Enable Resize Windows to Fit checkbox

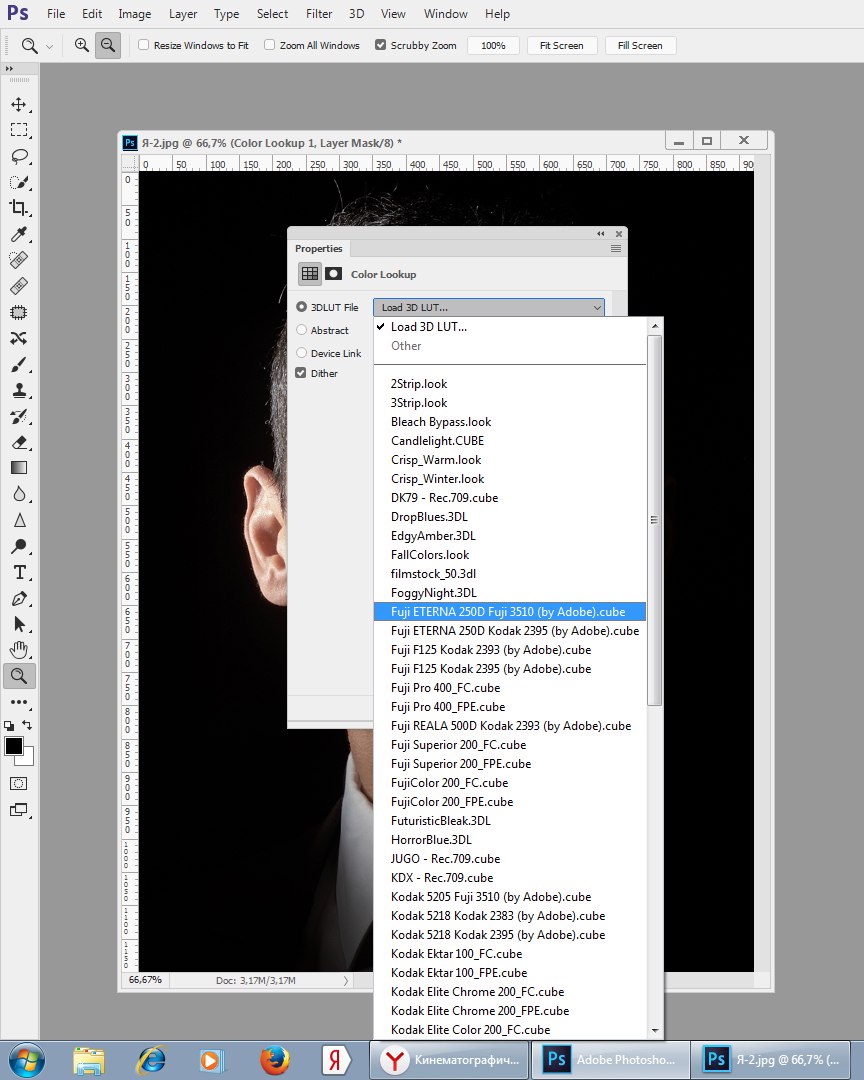click(143, 45)
